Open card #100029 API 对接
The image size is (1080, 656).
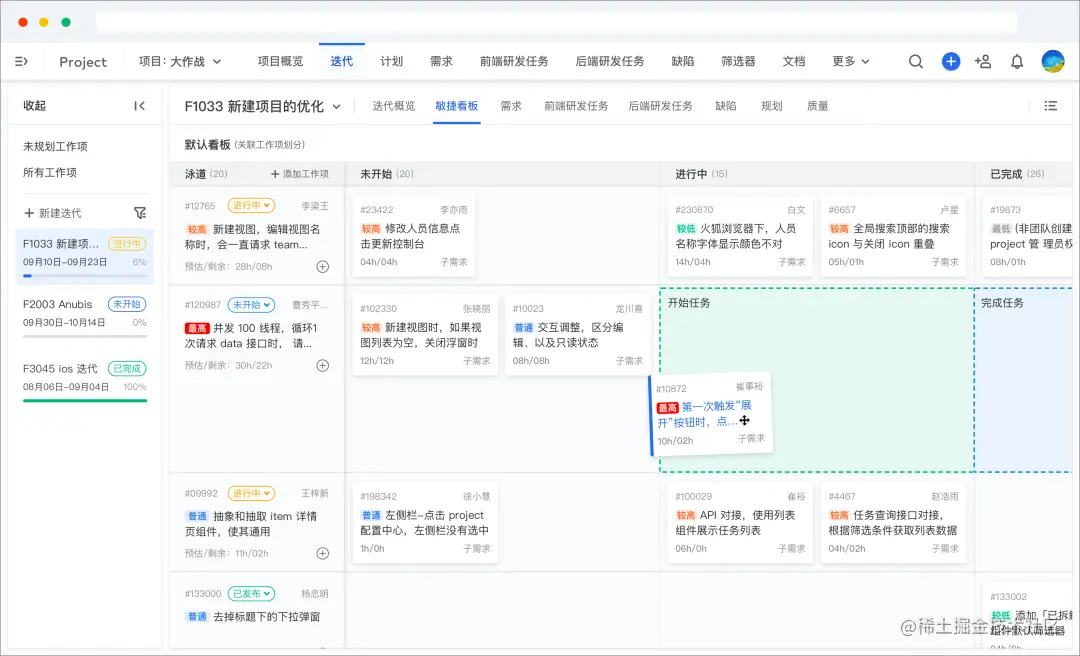coord(740,523)
